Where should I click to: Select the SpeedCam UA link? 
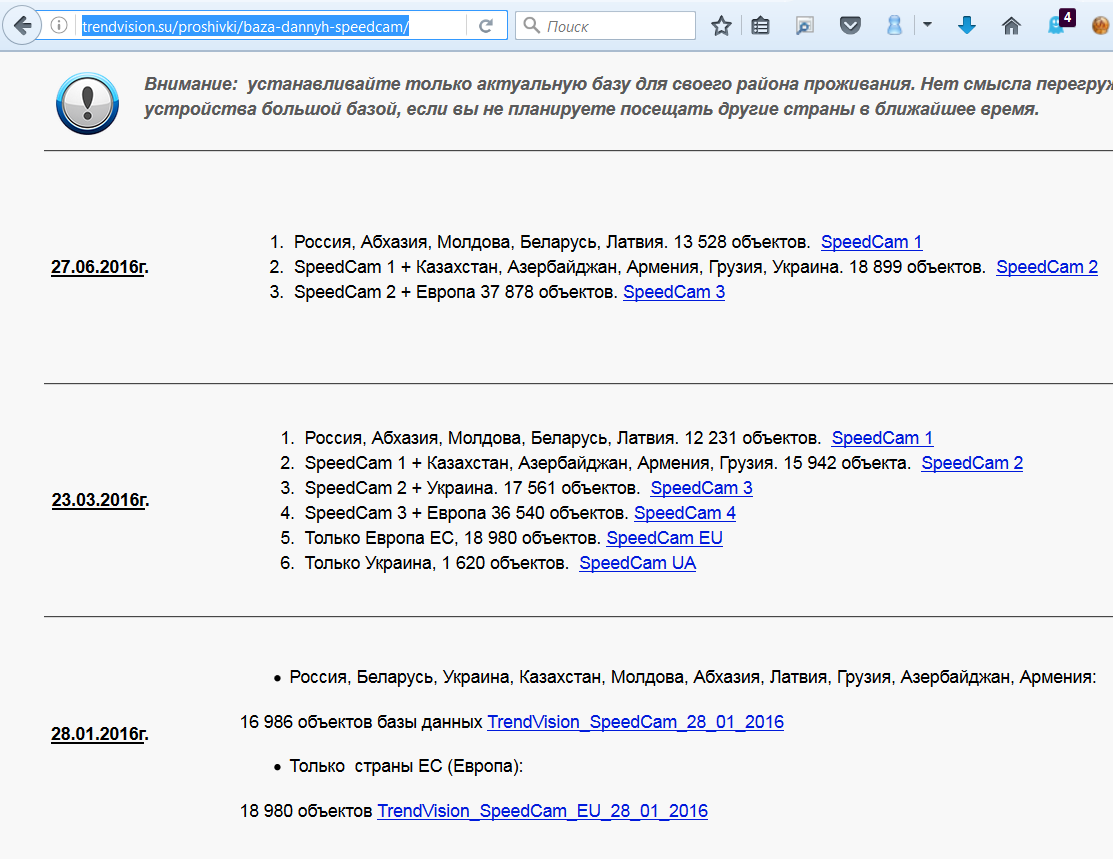(637, 563)
